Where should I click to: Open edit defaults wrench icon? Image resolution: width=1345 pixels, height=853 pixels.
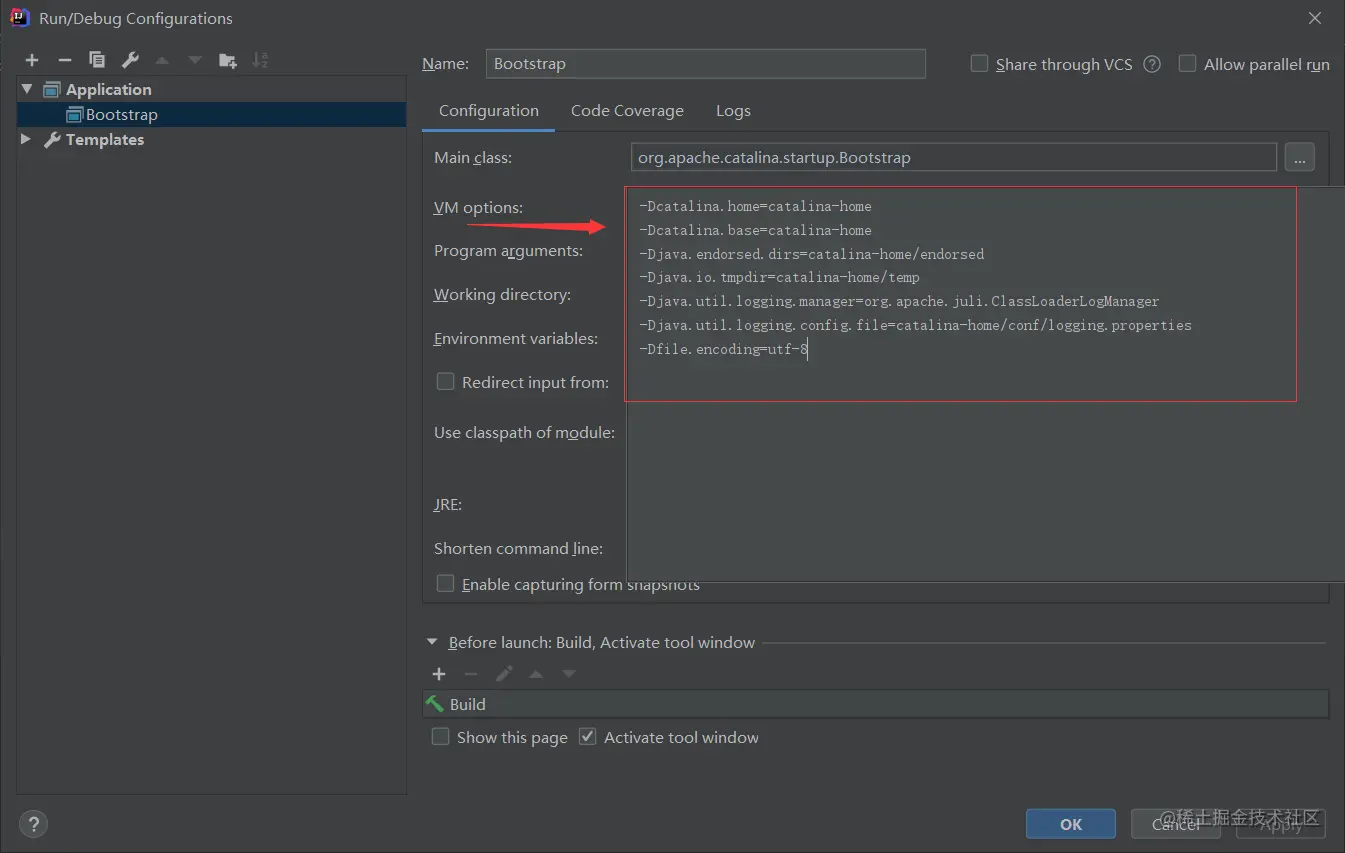click(x=130, y=60)
